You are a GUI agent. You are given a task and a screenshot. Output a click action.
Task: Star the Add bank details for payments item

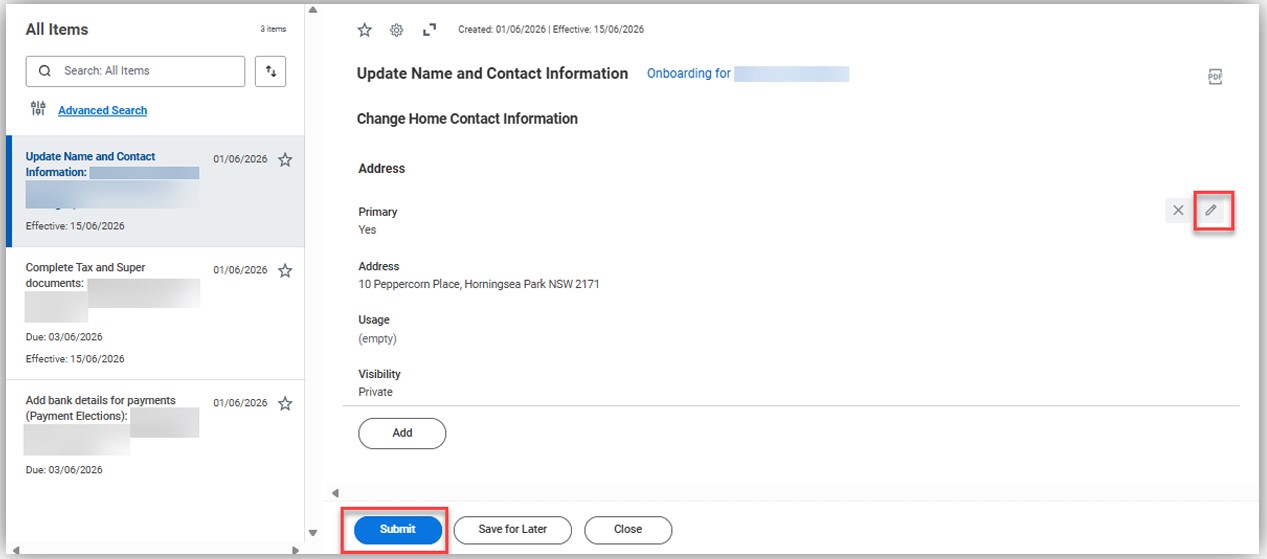[x=285, y=403]
